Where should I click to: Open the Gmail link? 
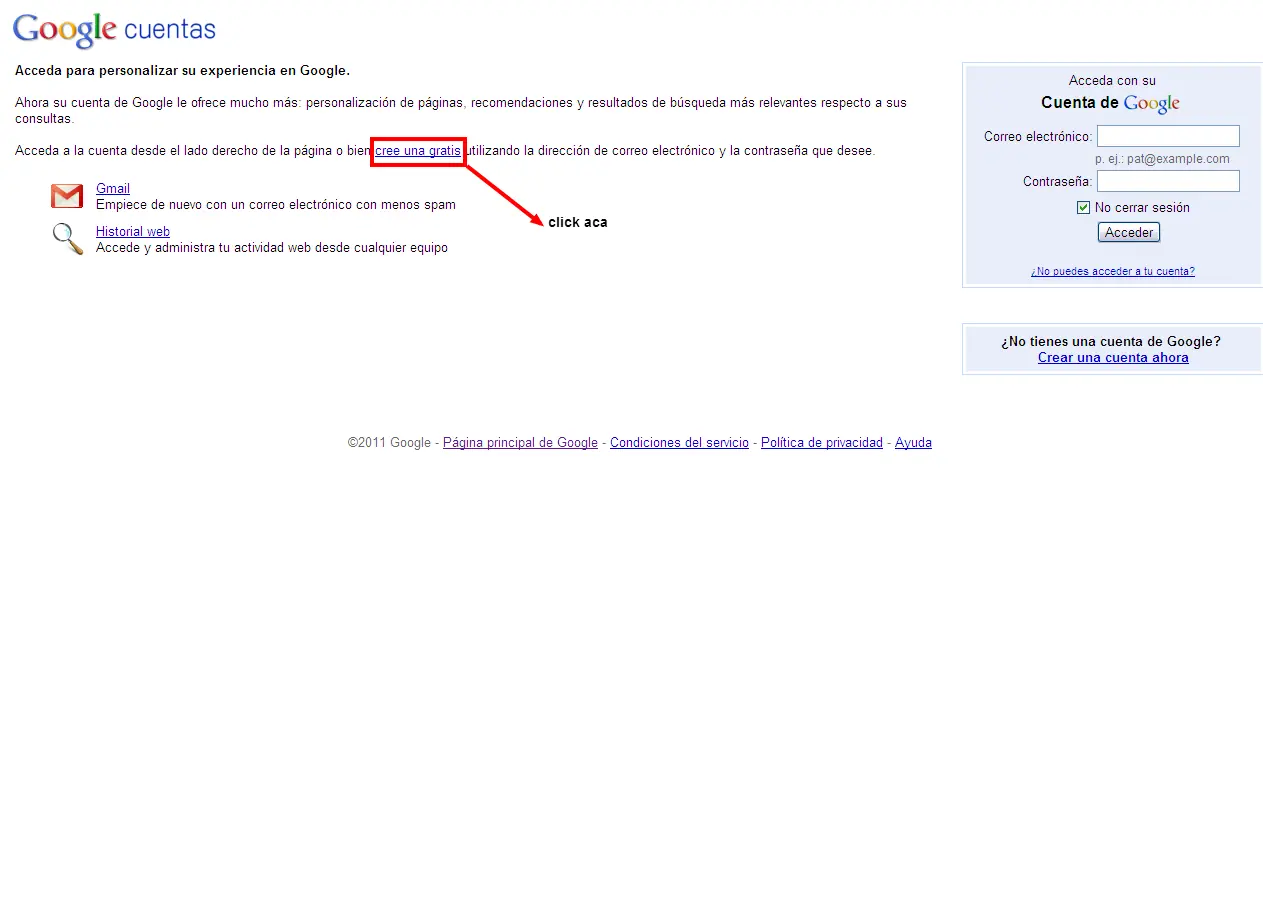click(x=113, y=188)
